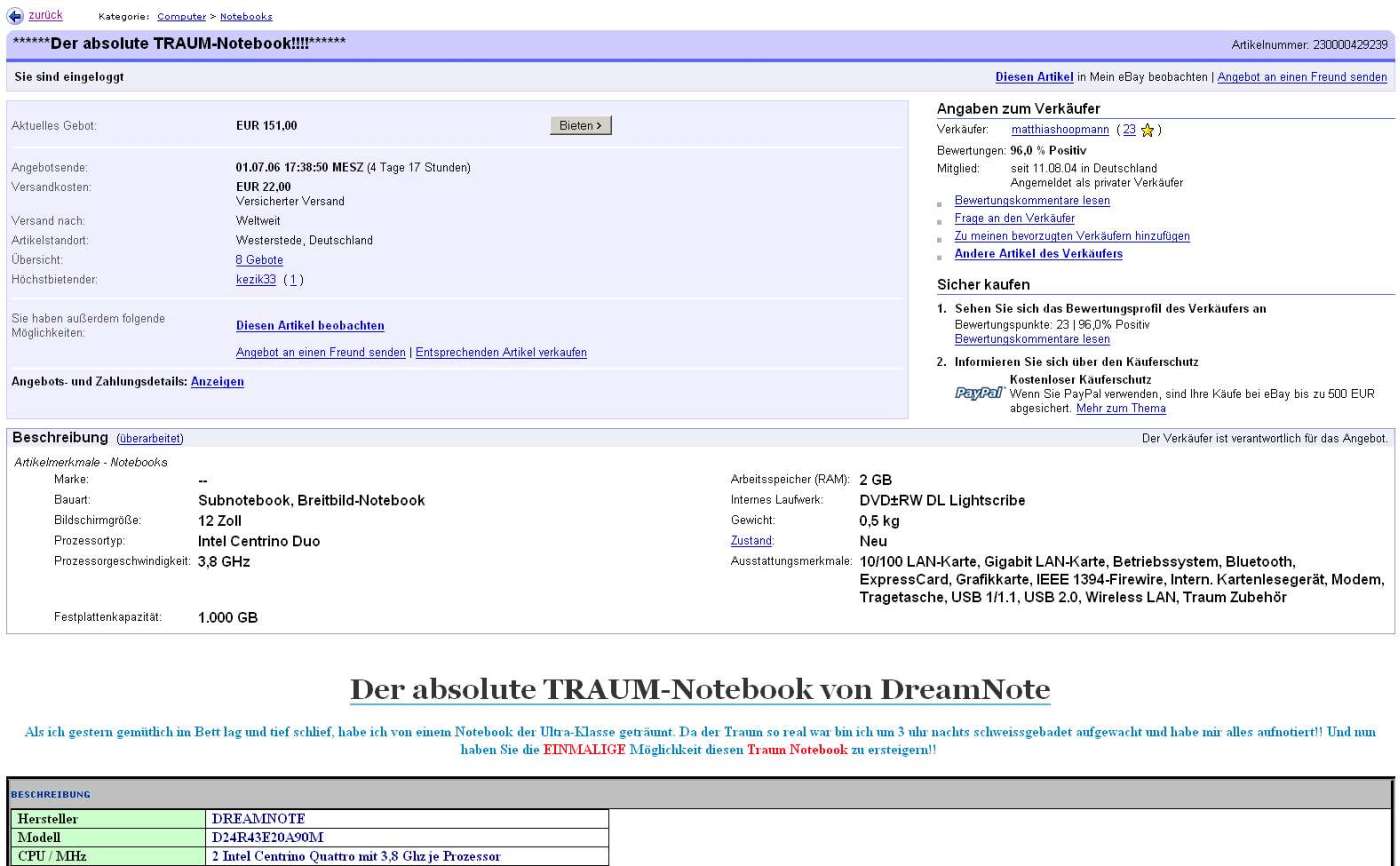Image resolution: width=1400 pixels, height=866 pixels.
Task: Click the 'Sie sind eingeloggt' status text
Action: coord(70,77)
